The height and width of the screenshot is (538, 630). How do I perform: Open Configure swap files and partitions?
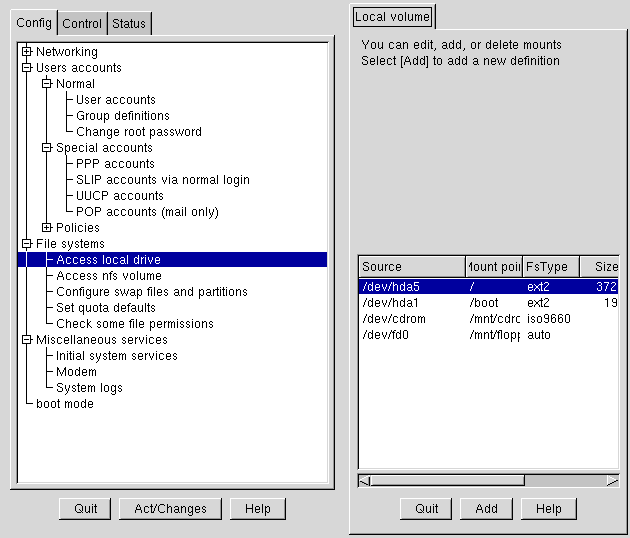point(151,292)
